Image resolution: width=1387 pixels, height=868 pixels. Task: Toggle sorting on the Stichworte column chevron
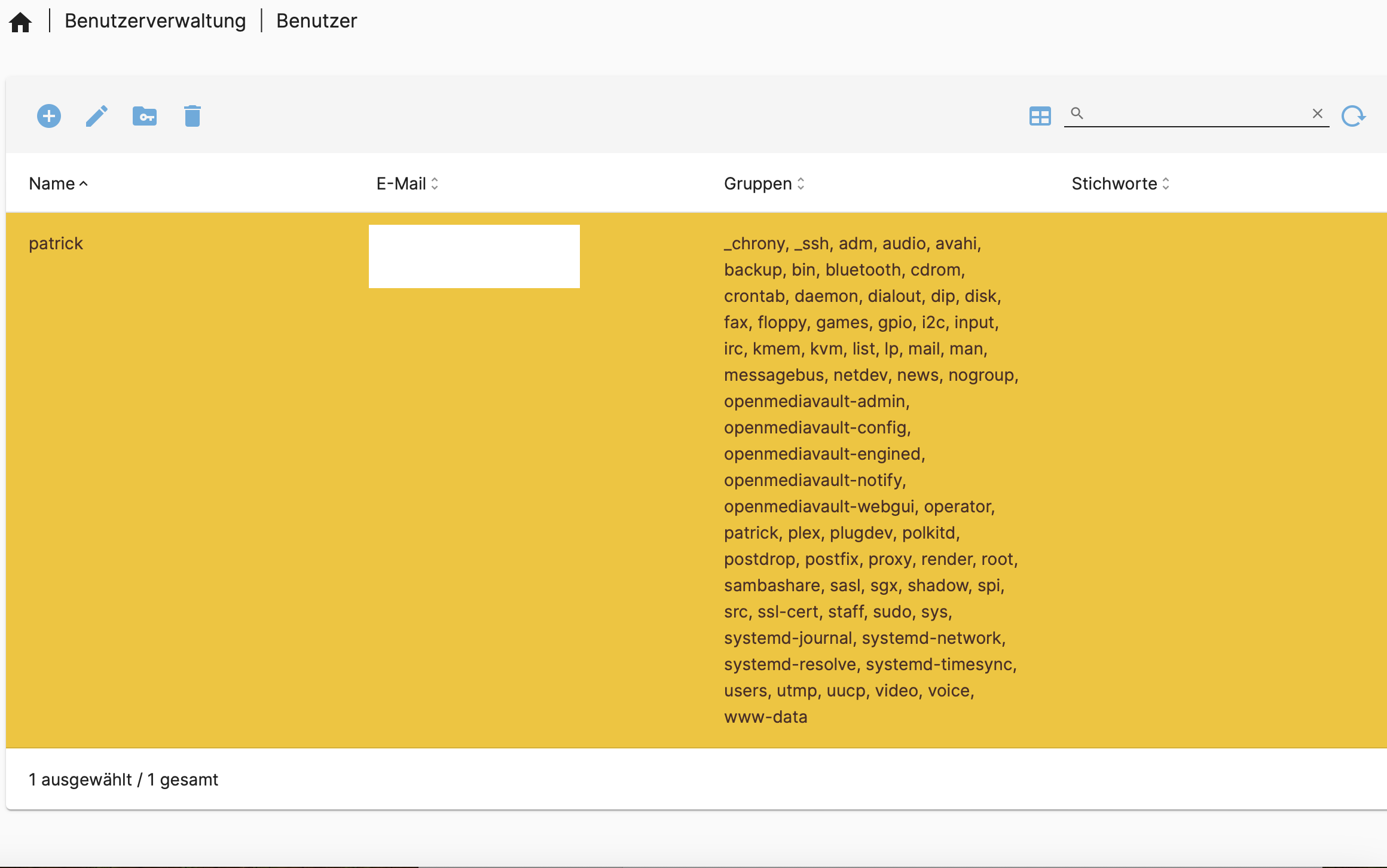pyautogui.click(x=1165, y=184)
